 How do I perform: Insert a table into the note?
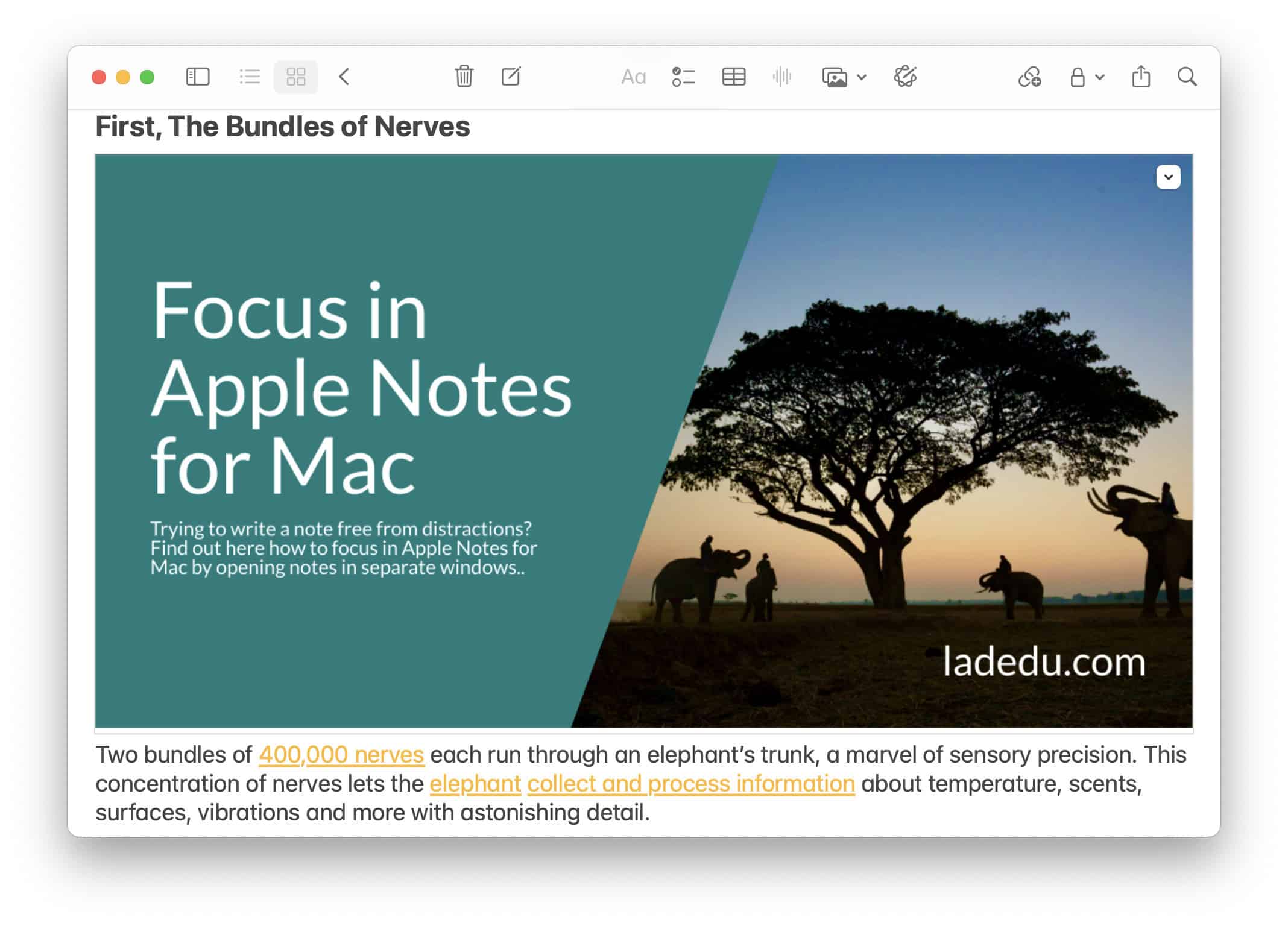733,77
